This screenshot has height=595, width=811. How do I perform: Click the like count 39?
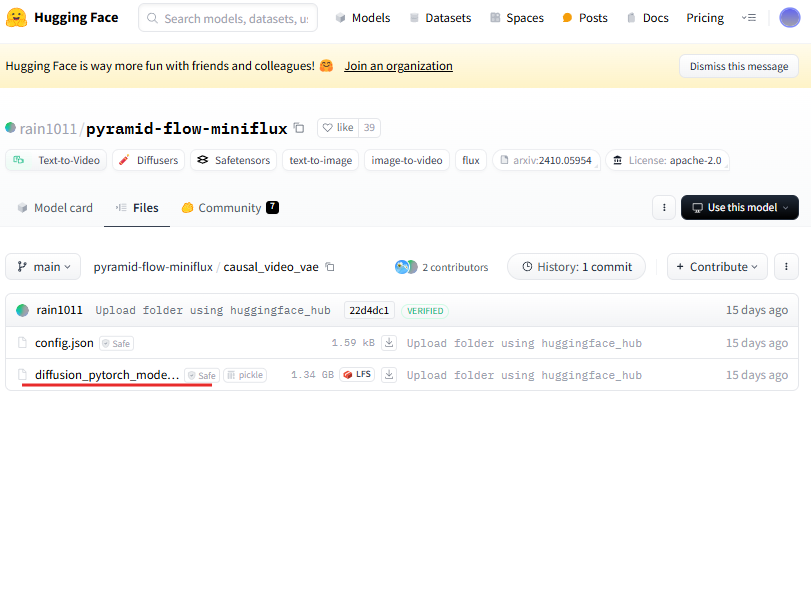pyautogui.click(x=369, y=127)
